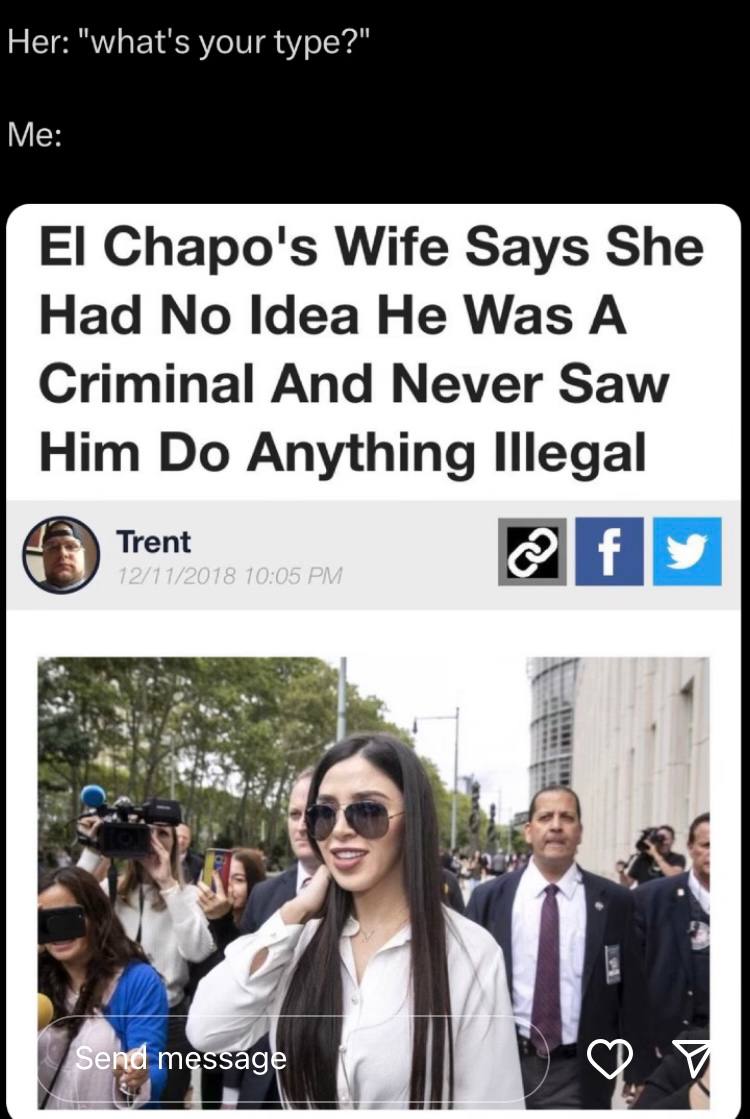Open Trent's author profile picture
The image size is (750, 1119).
(x=61, y=555)
